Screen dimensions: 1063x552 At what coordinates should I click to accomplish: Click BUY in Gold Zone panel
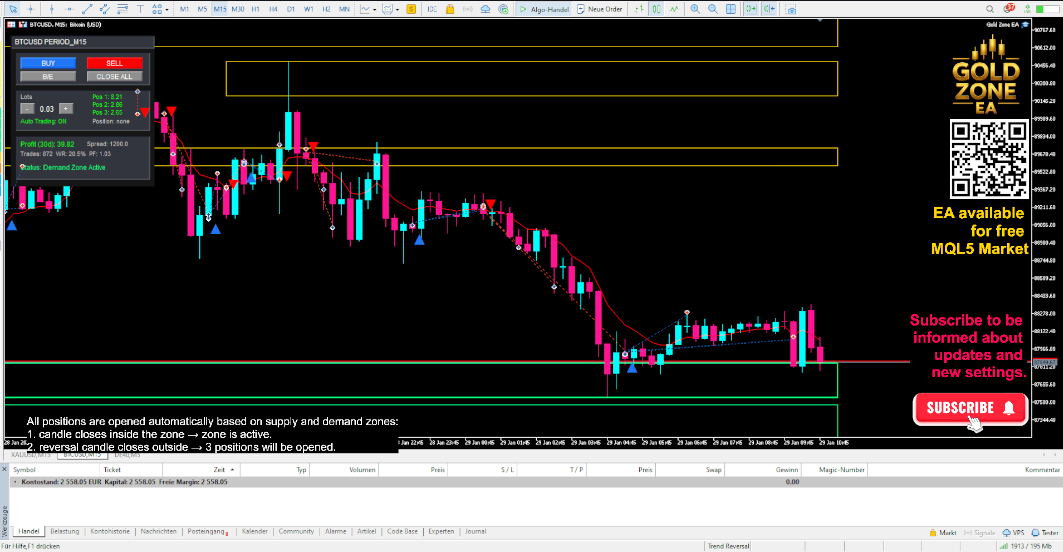[x=48, y=63]
